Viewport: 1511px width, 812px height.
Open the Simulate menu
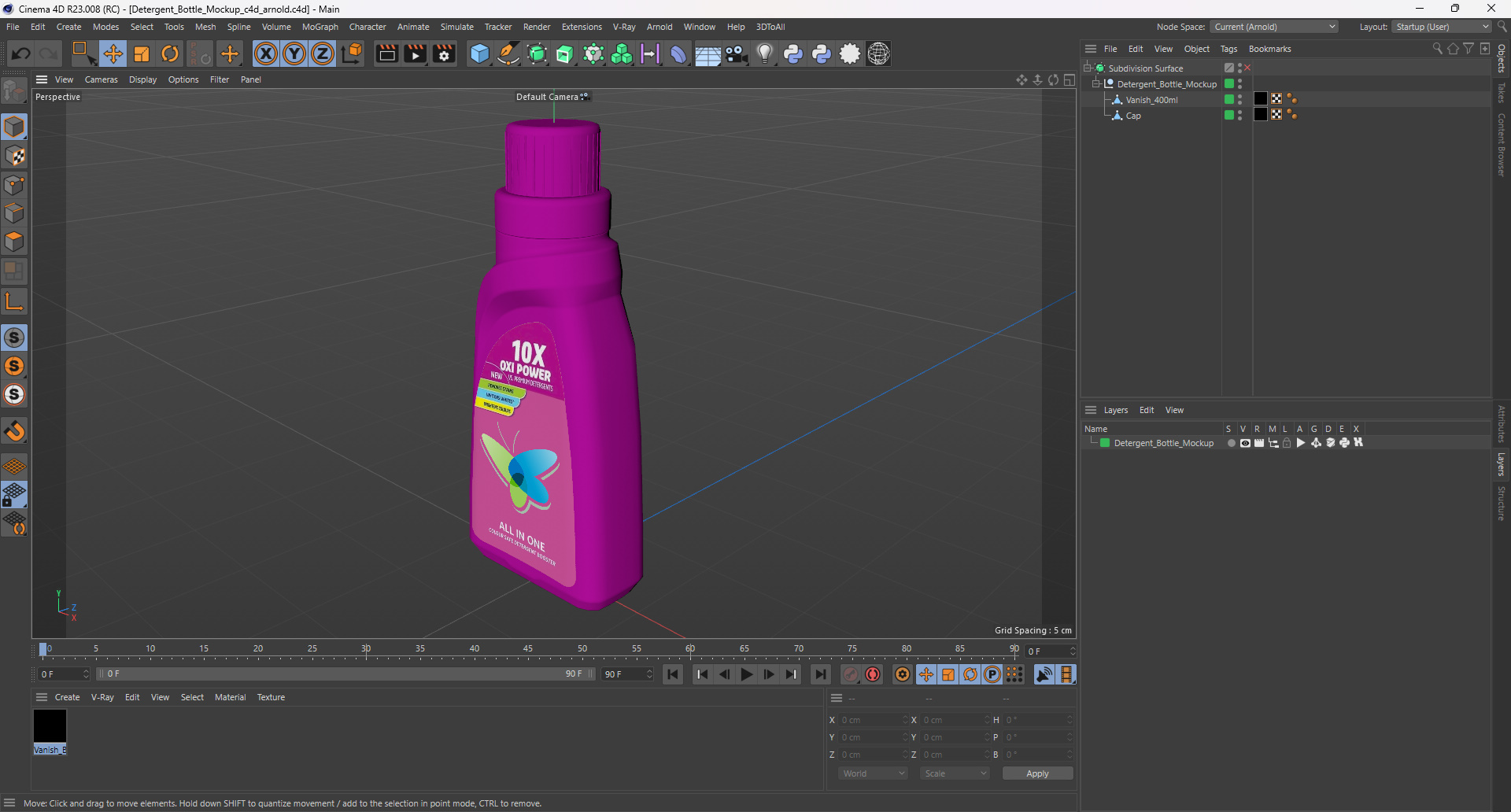457,27
